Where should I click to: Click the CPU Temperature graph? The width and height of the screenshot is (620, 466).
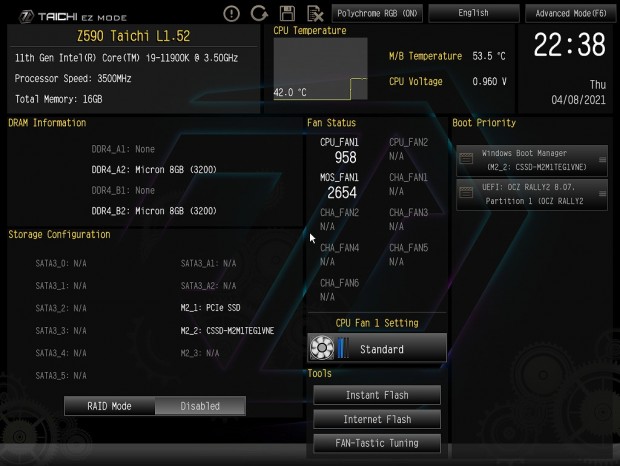321,69
